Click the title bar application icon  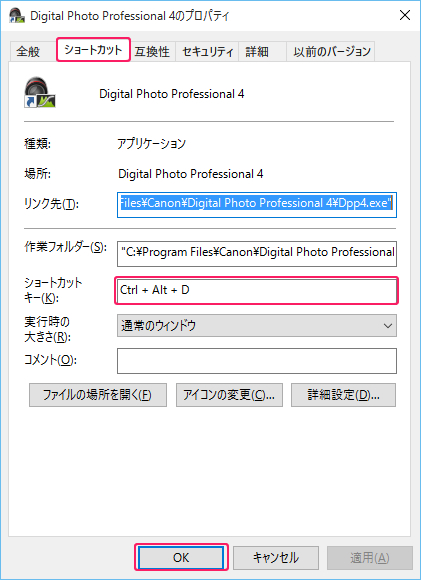[x=17, y=16]
